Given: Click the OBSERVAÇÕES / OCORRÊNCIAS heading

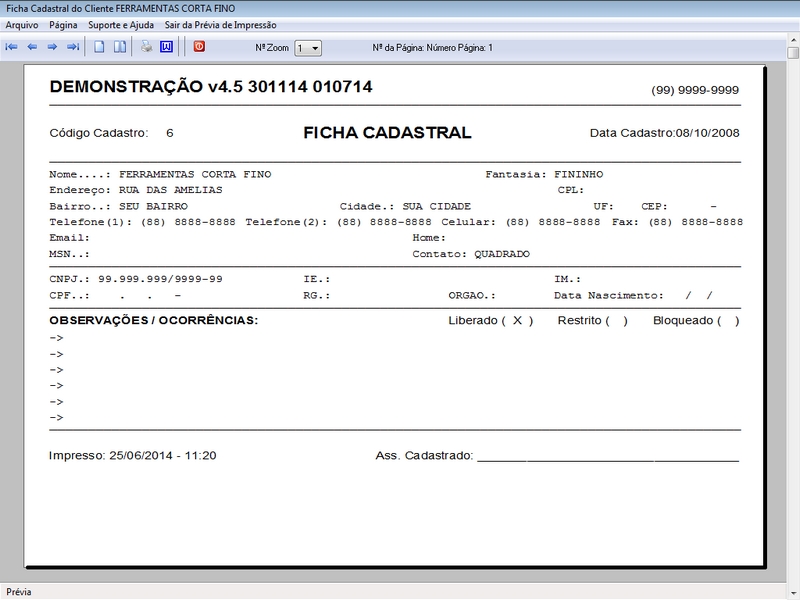Looking at the screenshot, I should tap(154, 320).
